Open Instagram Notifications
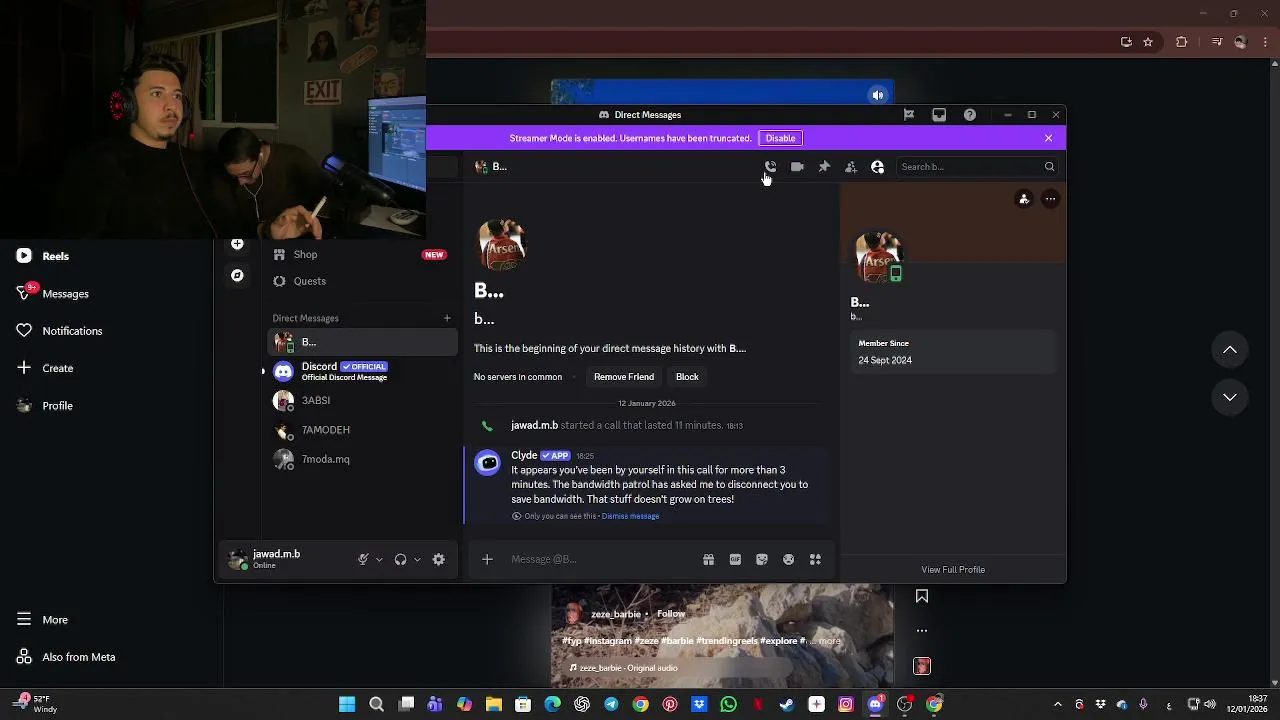1280x720 pixels. (60, 331)
